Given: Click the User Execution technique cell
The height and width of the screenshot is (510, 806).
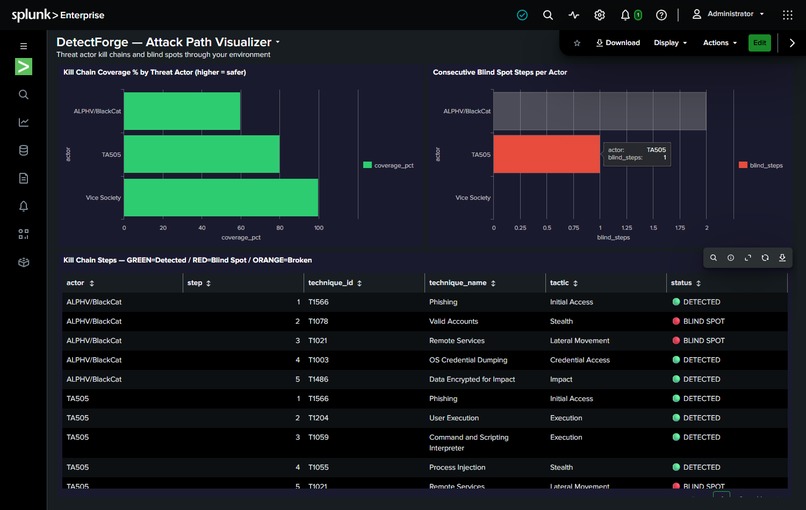Looking at the screenshot, I should pyautogui.click(x=454, y=418).
